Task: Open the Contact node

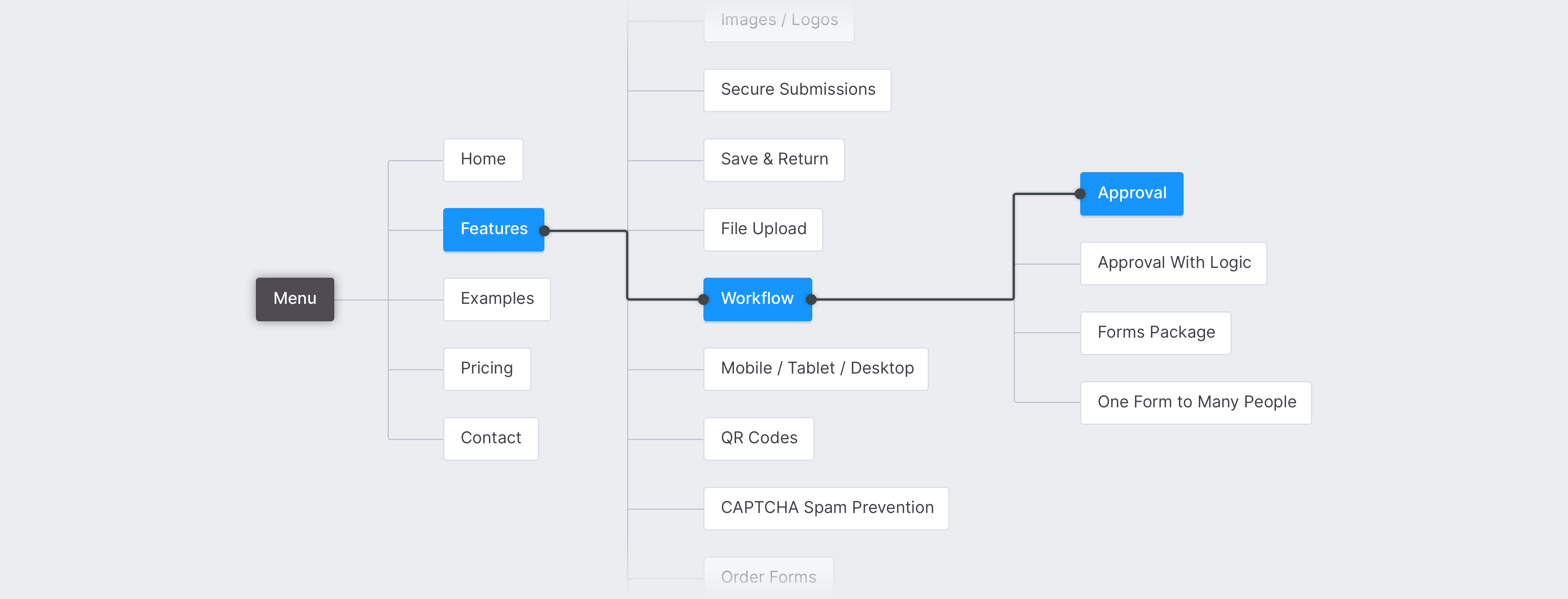Action: [491, 438]
